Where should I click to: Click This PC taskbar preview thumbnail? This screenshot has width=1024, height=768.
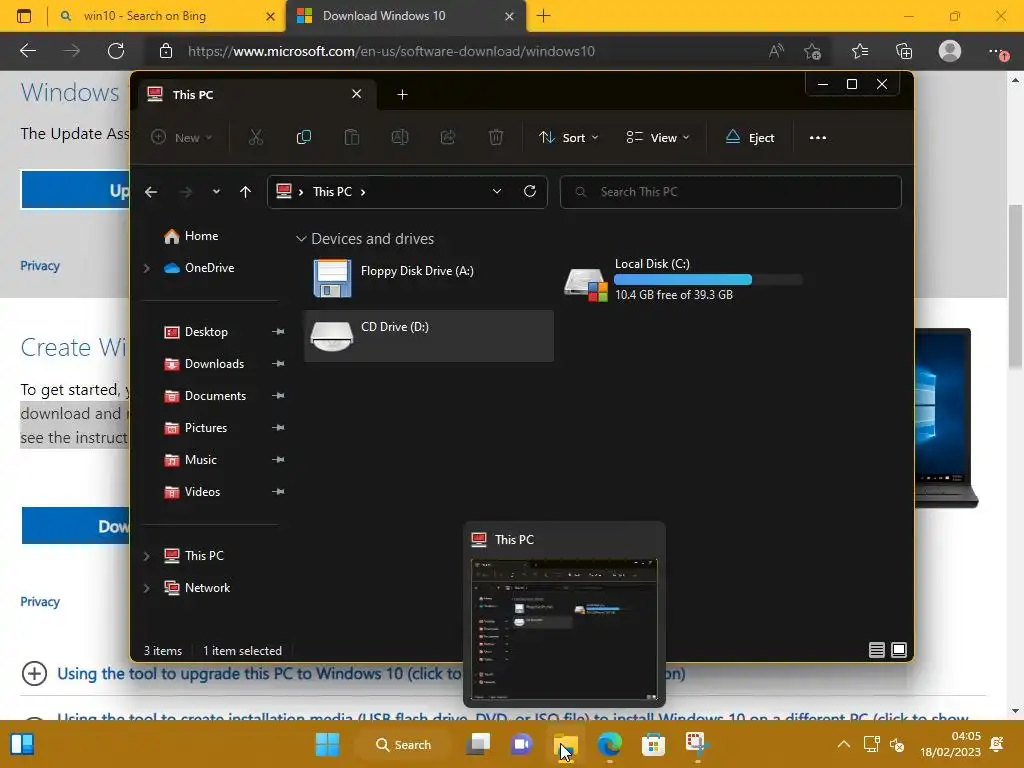click(564, 630)
